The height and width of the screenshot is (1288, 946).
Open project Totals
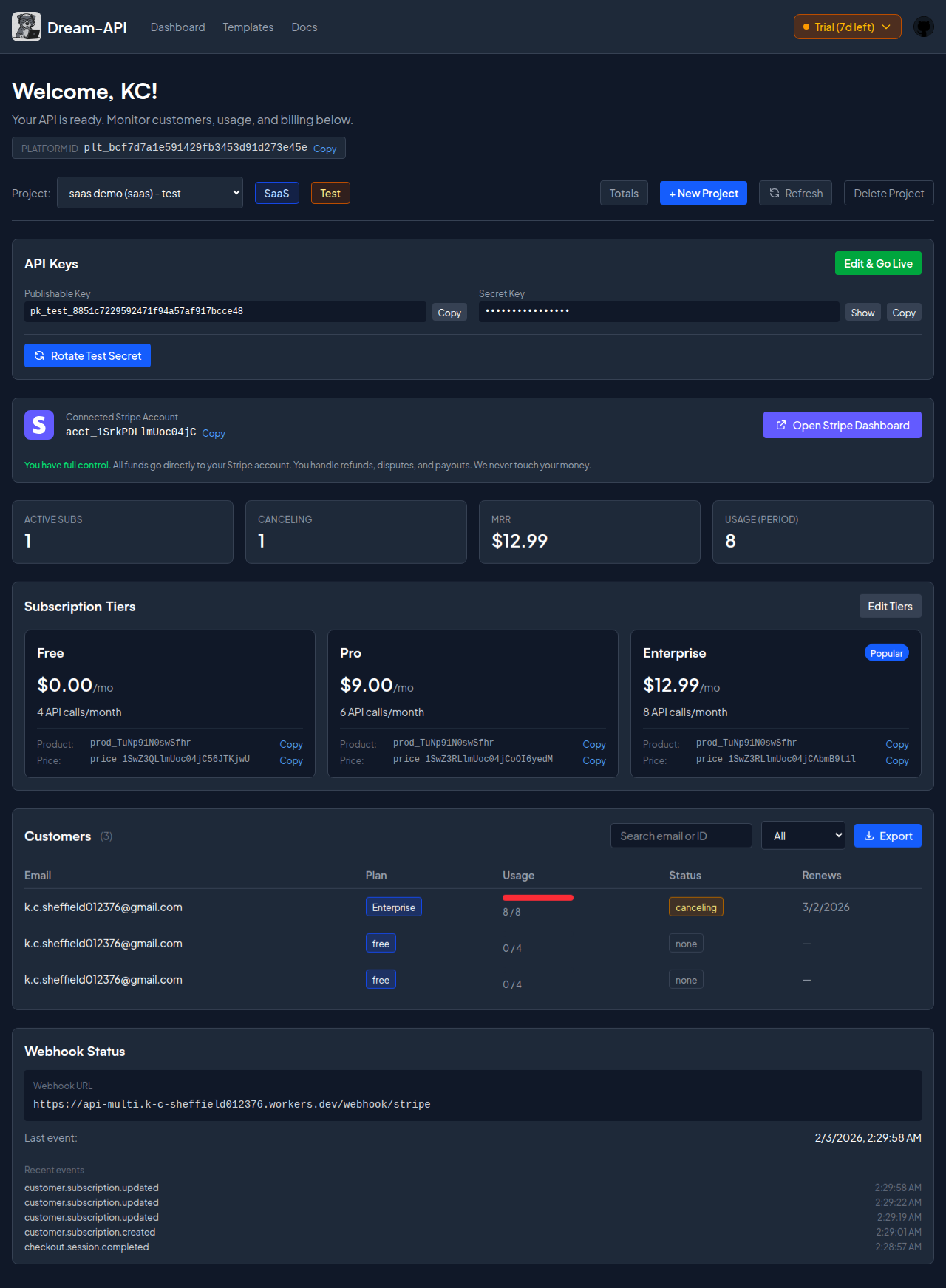pos(624,193)
